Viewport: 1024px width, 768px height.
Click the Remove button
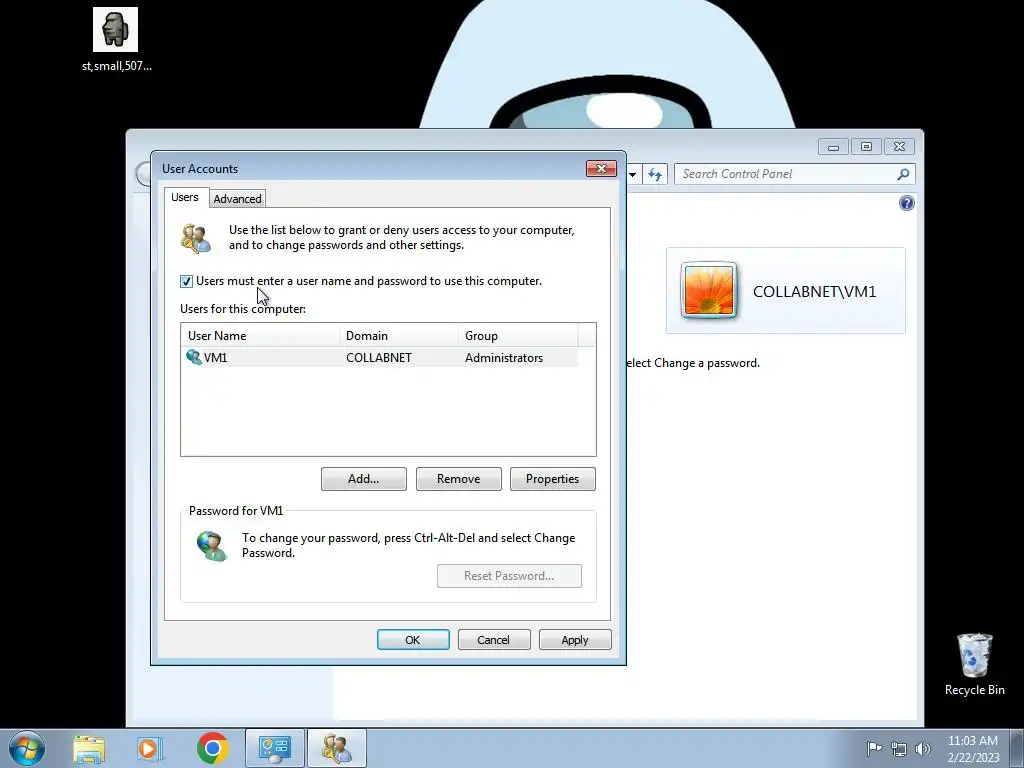click(x=458, y=479)
